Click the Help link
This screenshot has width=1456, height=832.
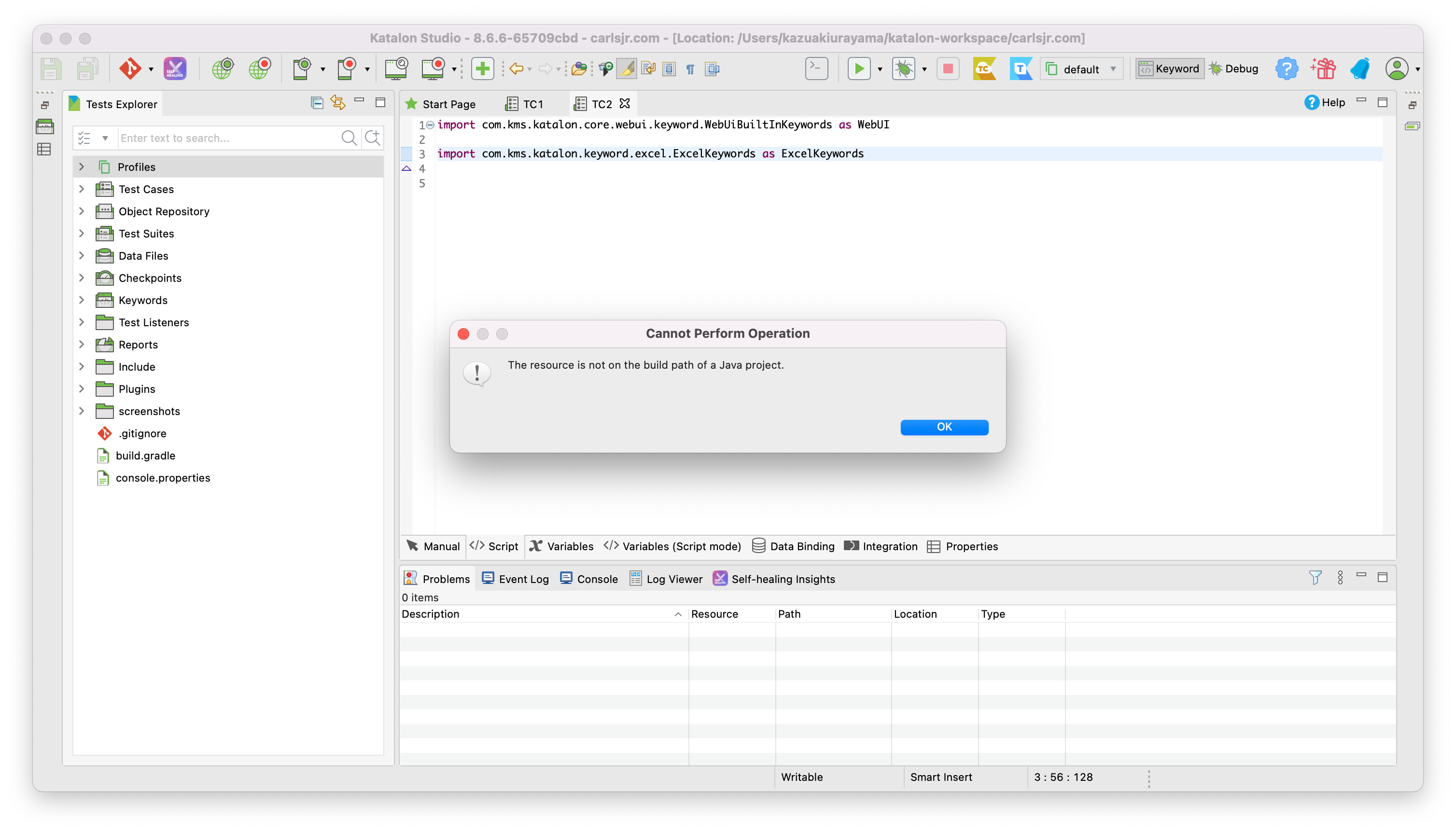[x=1325, y=103]
